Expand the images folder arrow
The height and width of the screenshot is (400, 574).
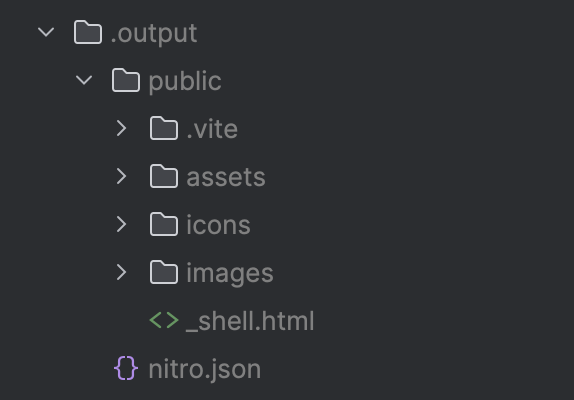[x=122, y=272]
